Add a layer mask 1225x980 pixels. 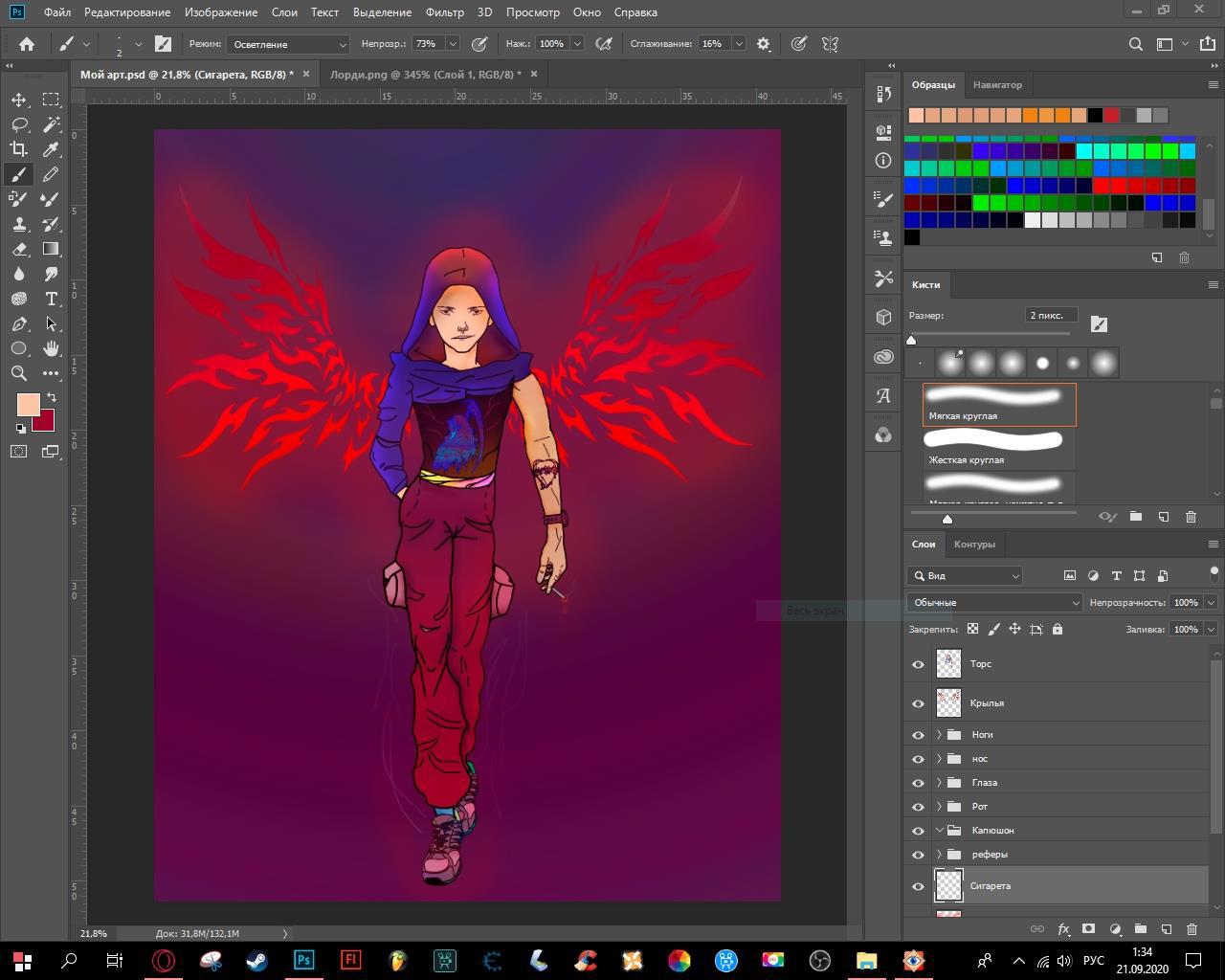[x=1088, y=928]
